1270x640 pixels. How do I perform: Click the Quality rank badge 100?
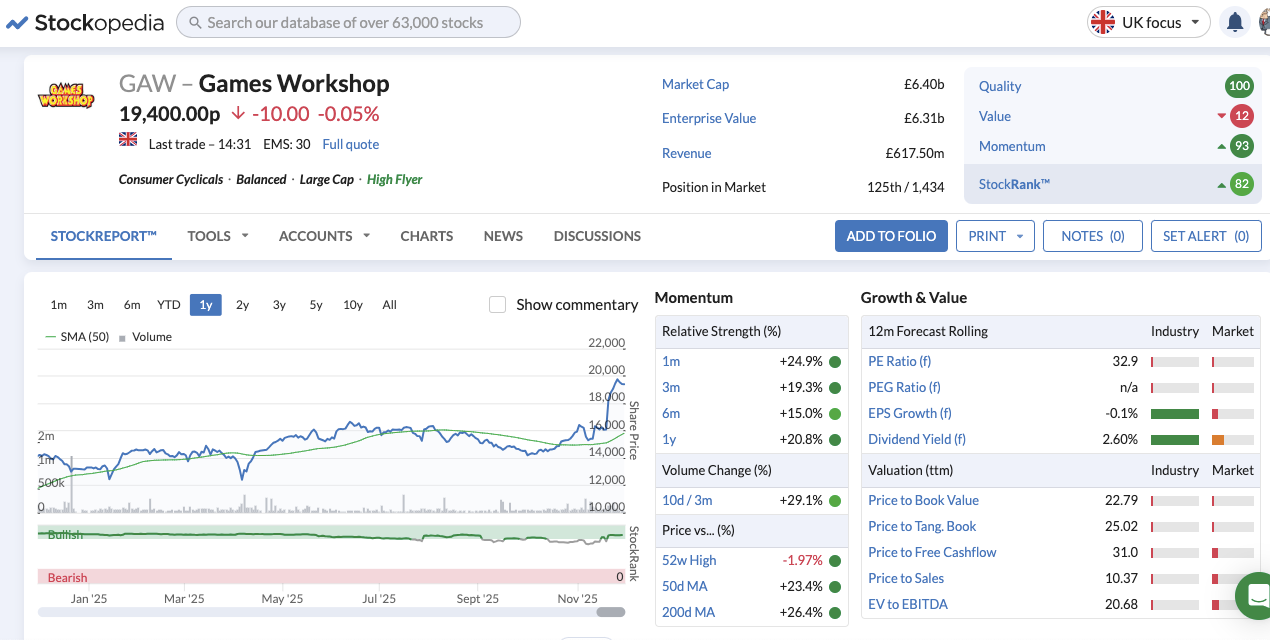tap(1240, 86)
